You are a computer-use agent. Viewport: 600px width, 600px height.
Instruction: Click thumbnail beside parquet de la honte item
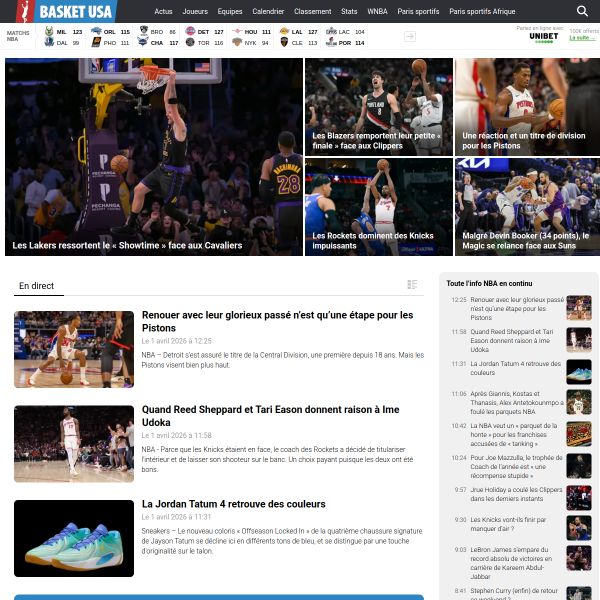pyautogui.click(x=579, y=434)
